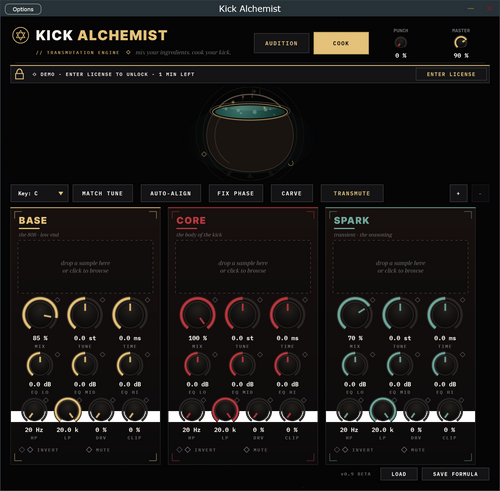Mute the SPARK layer
Image resolution: width=500 pixels, height=491 pixels.
(x=413, y=450)
